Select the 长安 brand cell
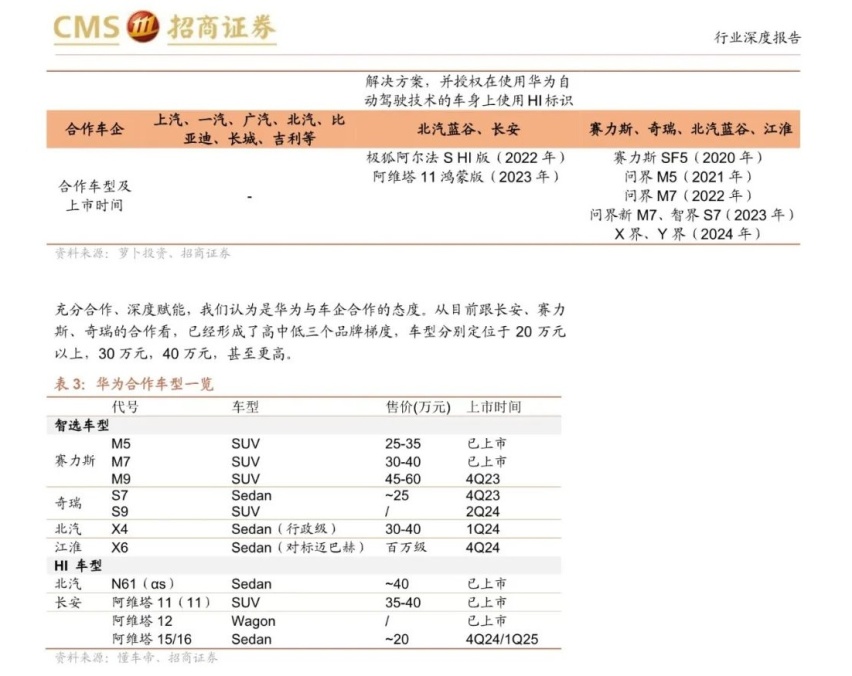Screen dimensions: 852x676 [68, 603]
